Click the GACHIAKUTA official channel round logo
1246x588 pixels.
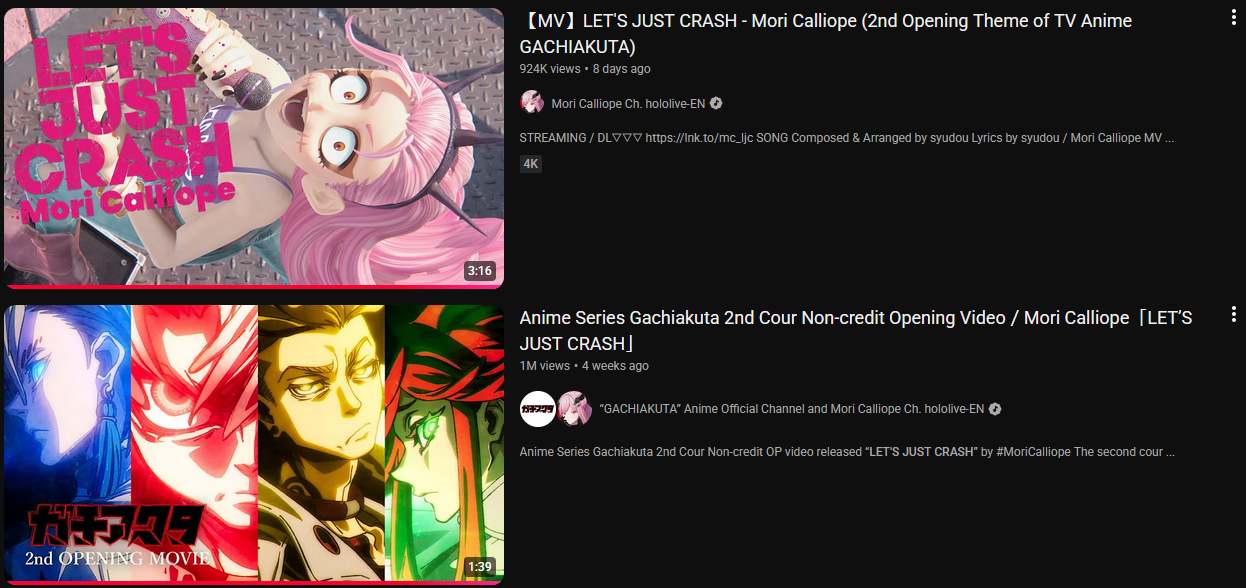click(538, 409)
